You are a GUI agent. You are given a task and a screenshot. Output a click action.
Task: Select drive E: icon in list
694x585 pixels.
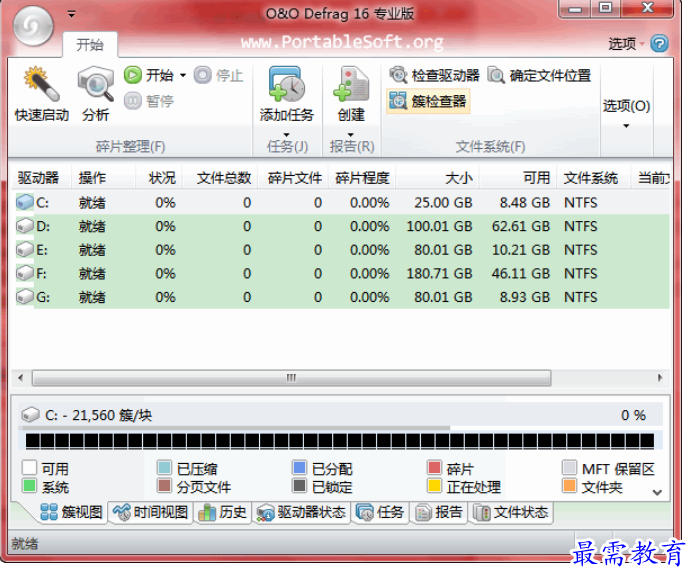coord(25,250)
